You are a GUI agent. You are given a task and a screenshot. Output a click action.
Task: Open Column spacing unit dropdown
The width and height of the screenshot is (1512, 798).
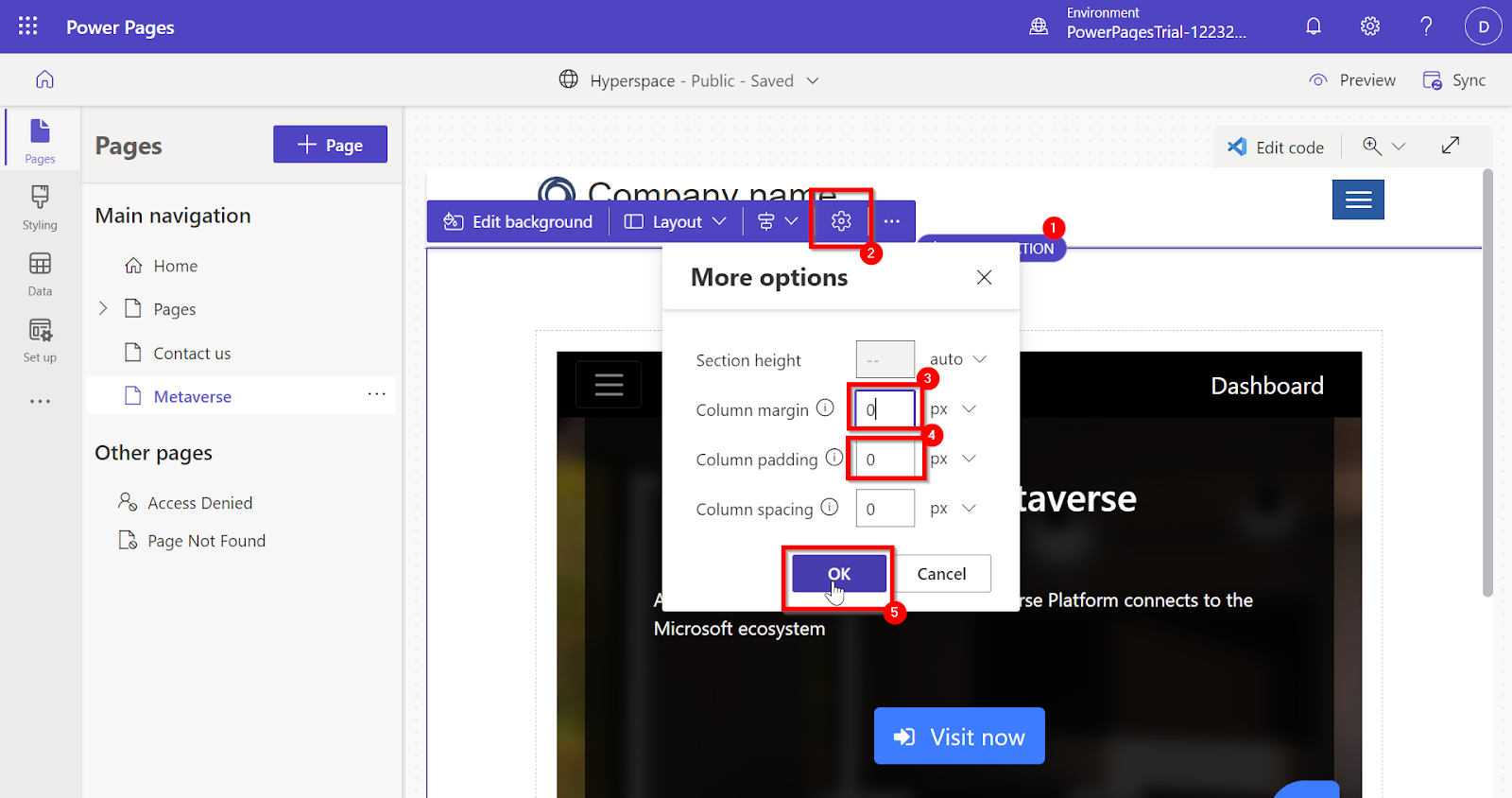point(953,508)
